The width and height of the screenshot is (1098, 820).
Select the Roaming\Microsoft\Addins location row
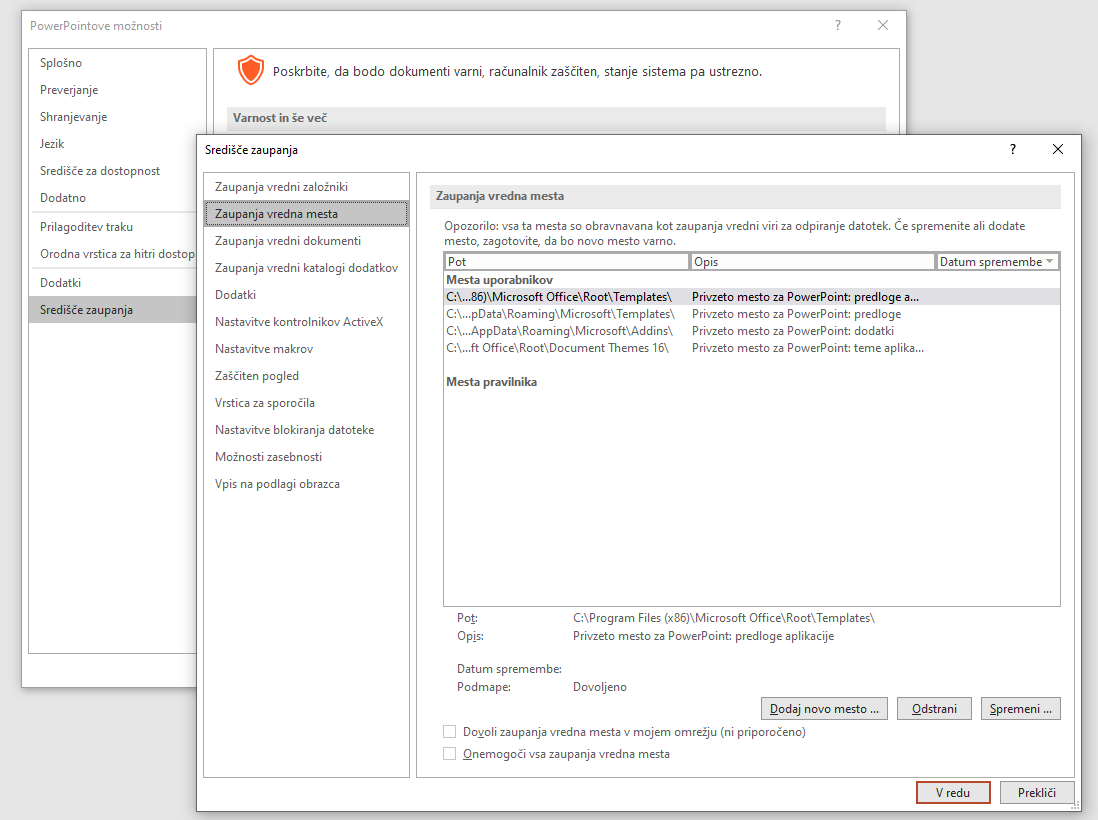pos(752,331)
